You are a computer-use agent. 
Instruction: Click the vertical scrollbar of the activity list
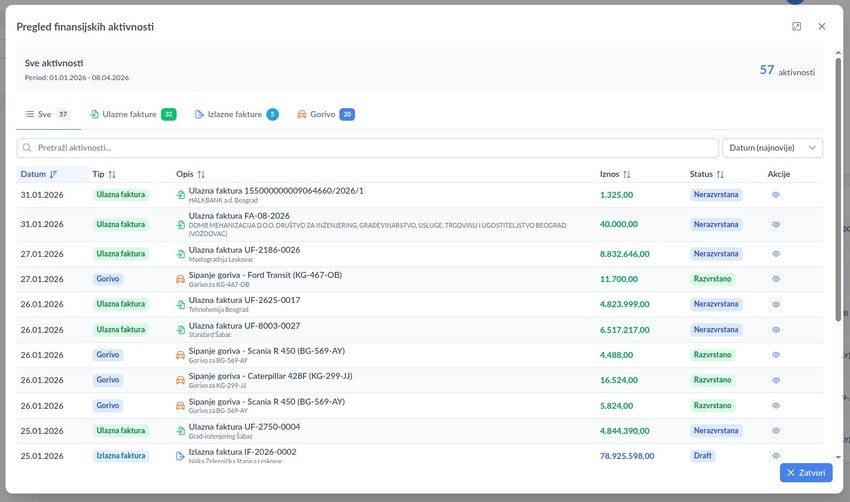838,250
